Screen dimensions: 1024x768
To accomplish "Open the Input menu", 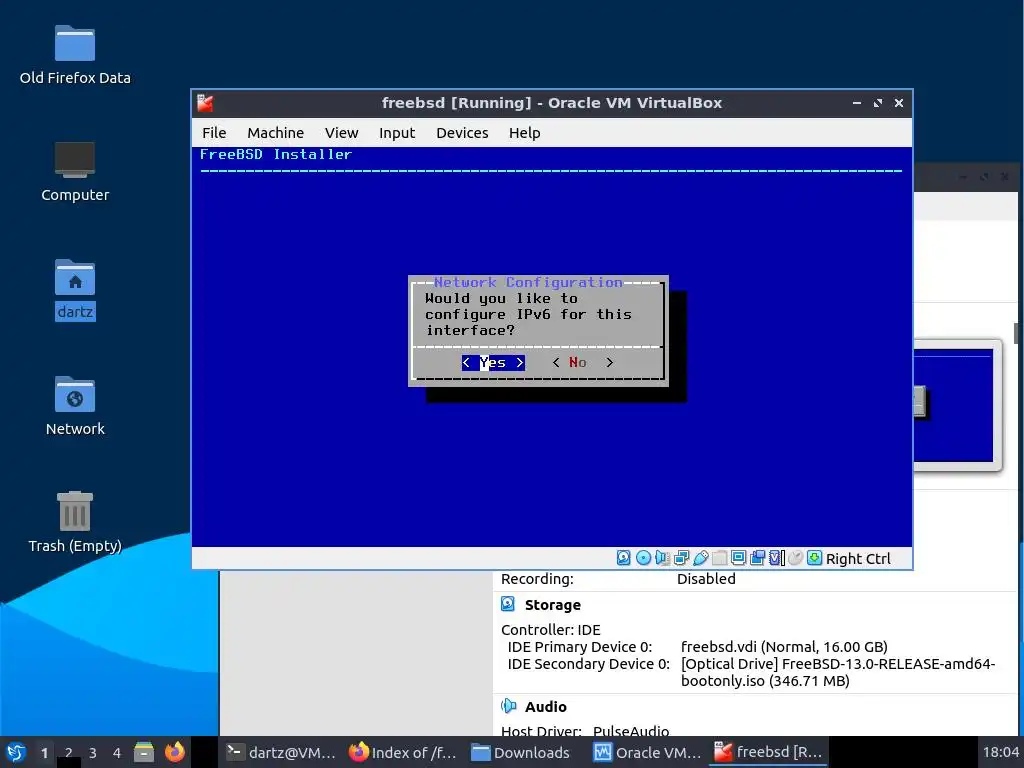I will pos(397,133).
